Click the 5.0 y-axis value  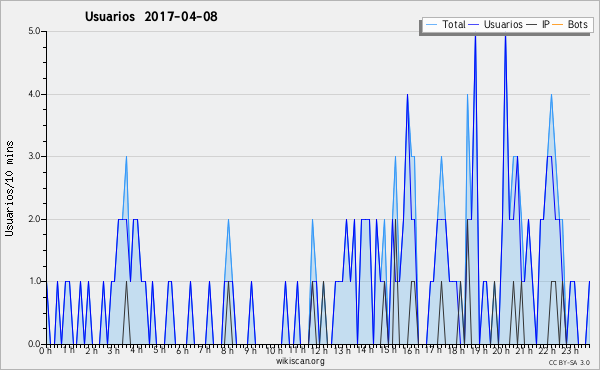34,31
